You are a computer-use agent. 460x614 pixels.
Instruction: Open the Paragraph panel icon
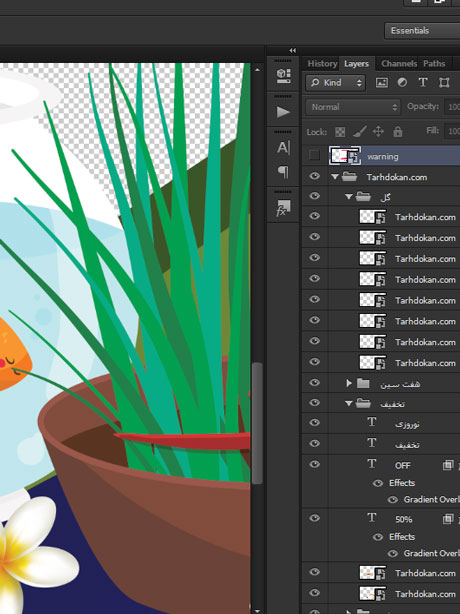[x=283, y=172]
